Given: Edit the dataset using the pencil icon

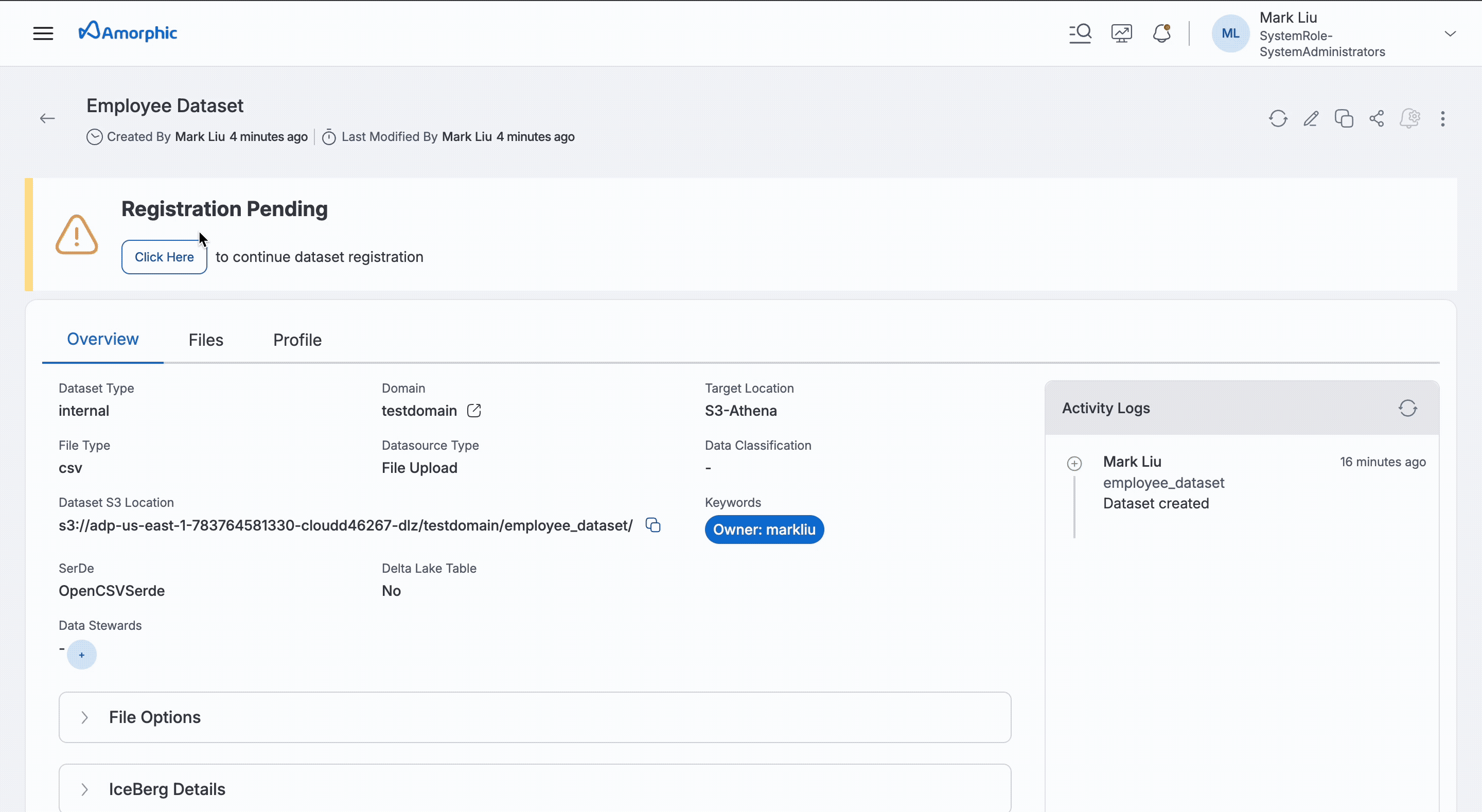Looking at the screenshot, I should pyautogui.click(x=1311, y=118).
